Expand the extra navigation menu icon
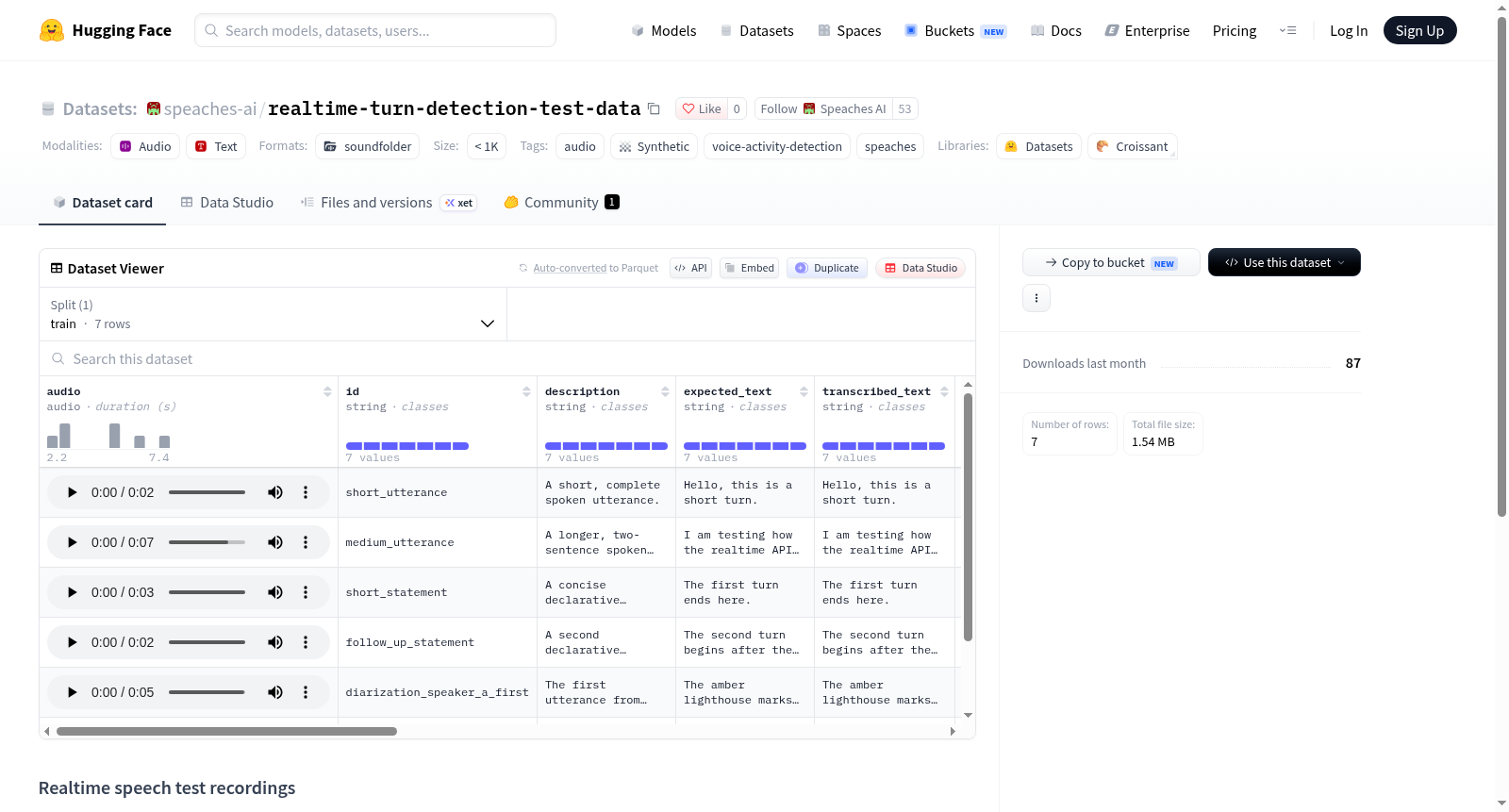 pyautogui.click(x=1287, y=30)
